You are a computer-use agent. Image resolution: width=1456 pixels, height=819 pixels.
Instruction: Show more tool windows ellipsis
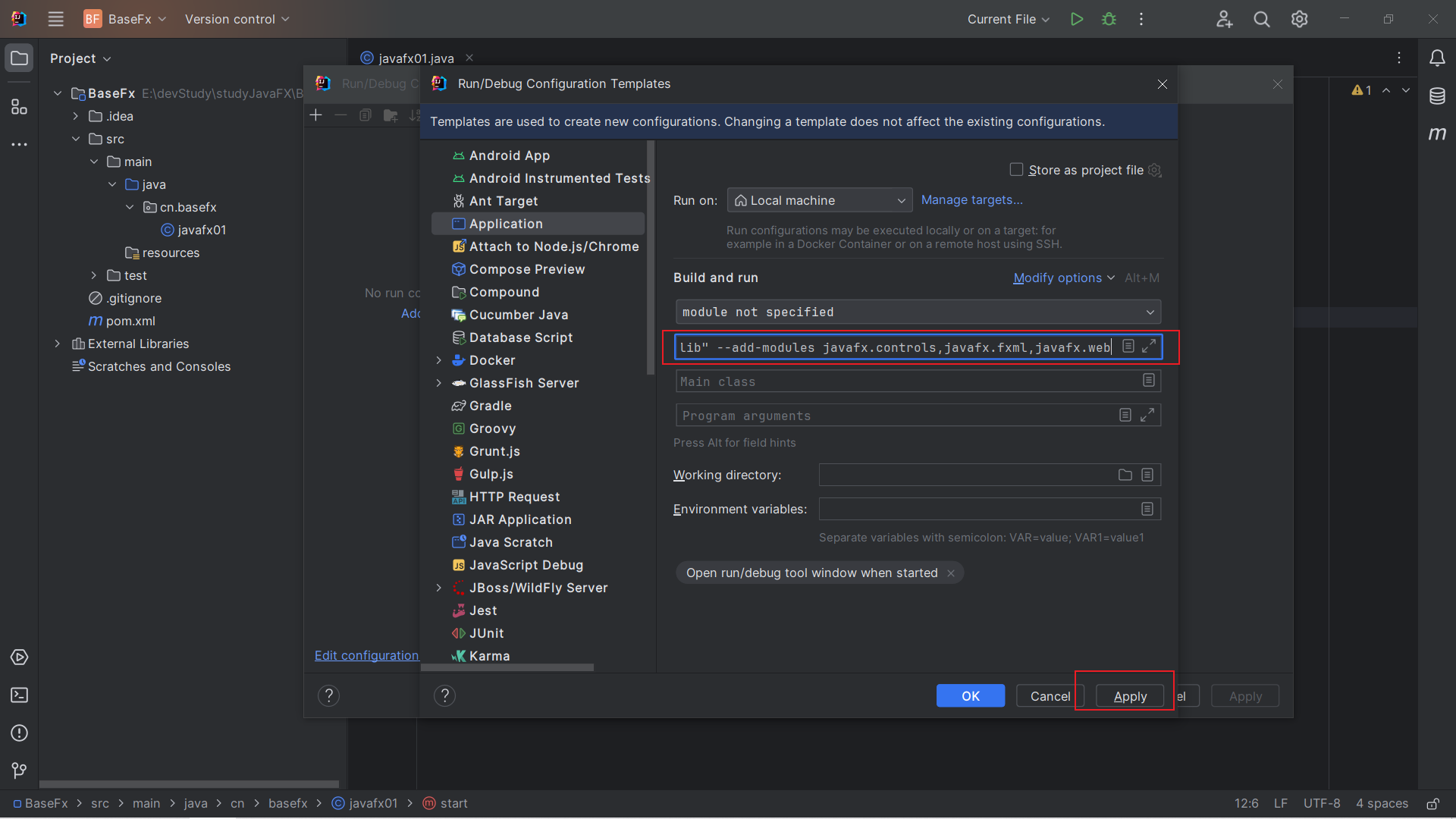click(x=19, y=144)
